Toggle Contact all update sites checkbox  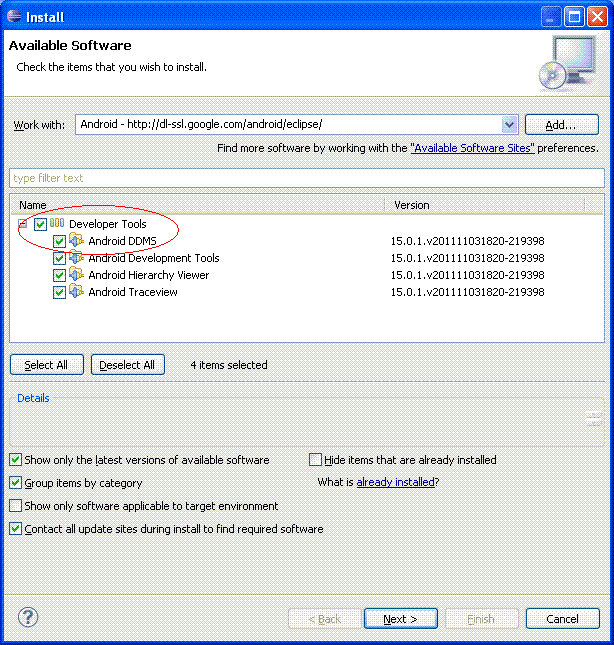coord(16,529)
